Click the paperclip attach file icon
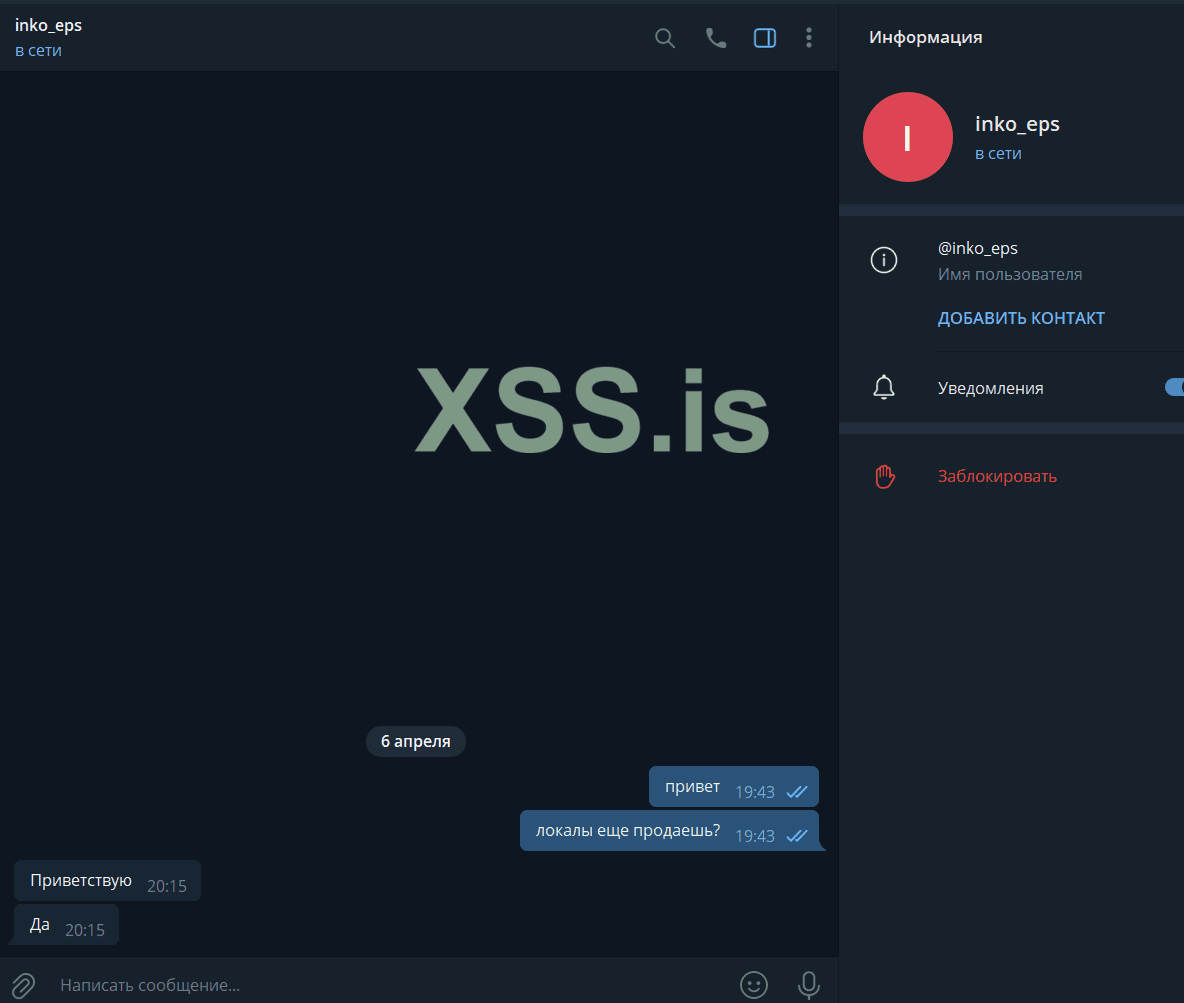 pos(23,986)
